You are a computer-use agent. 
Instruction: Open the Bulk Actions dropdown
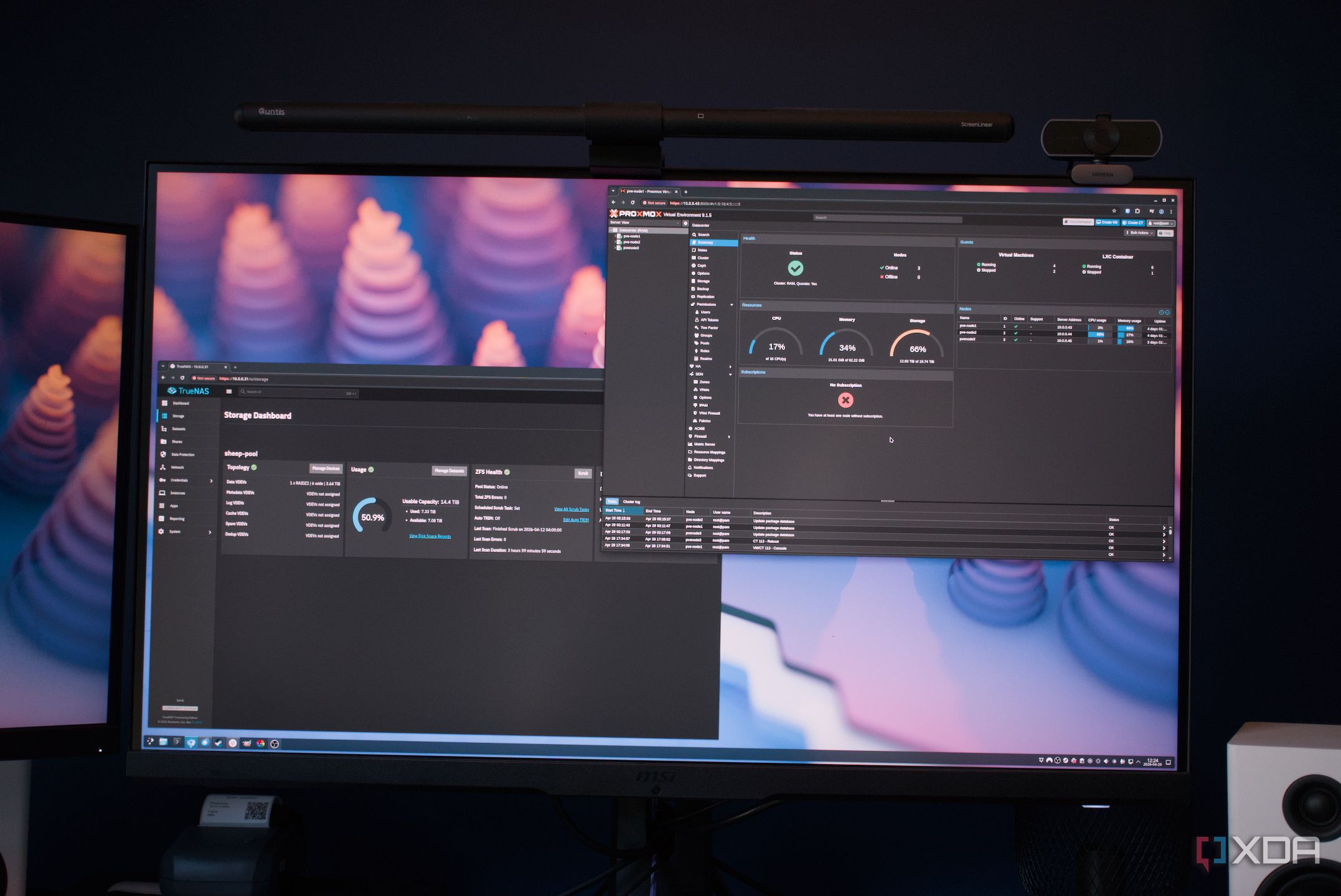[x=1139, y=233]
